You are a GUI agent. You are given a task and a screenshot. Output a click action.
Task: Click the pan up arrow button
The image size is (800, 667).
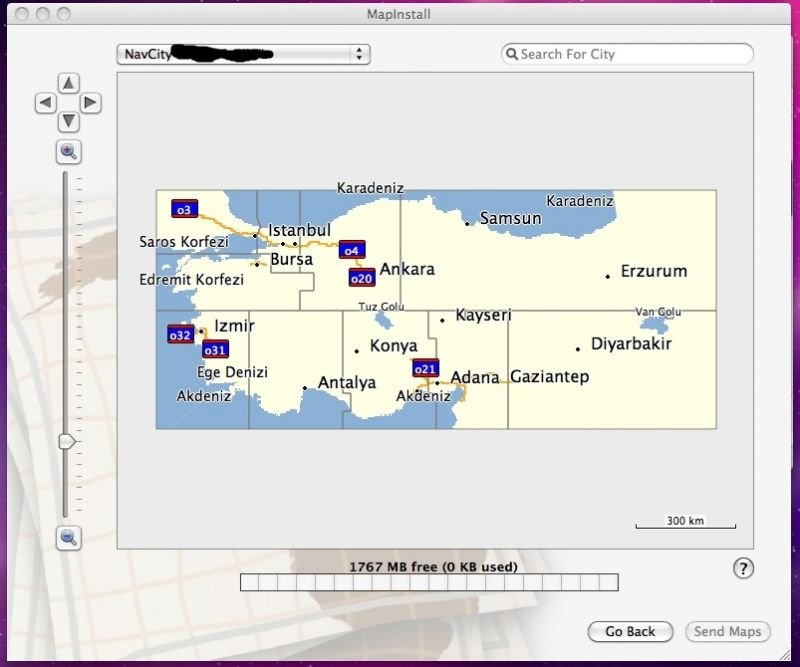pos(68,83)
